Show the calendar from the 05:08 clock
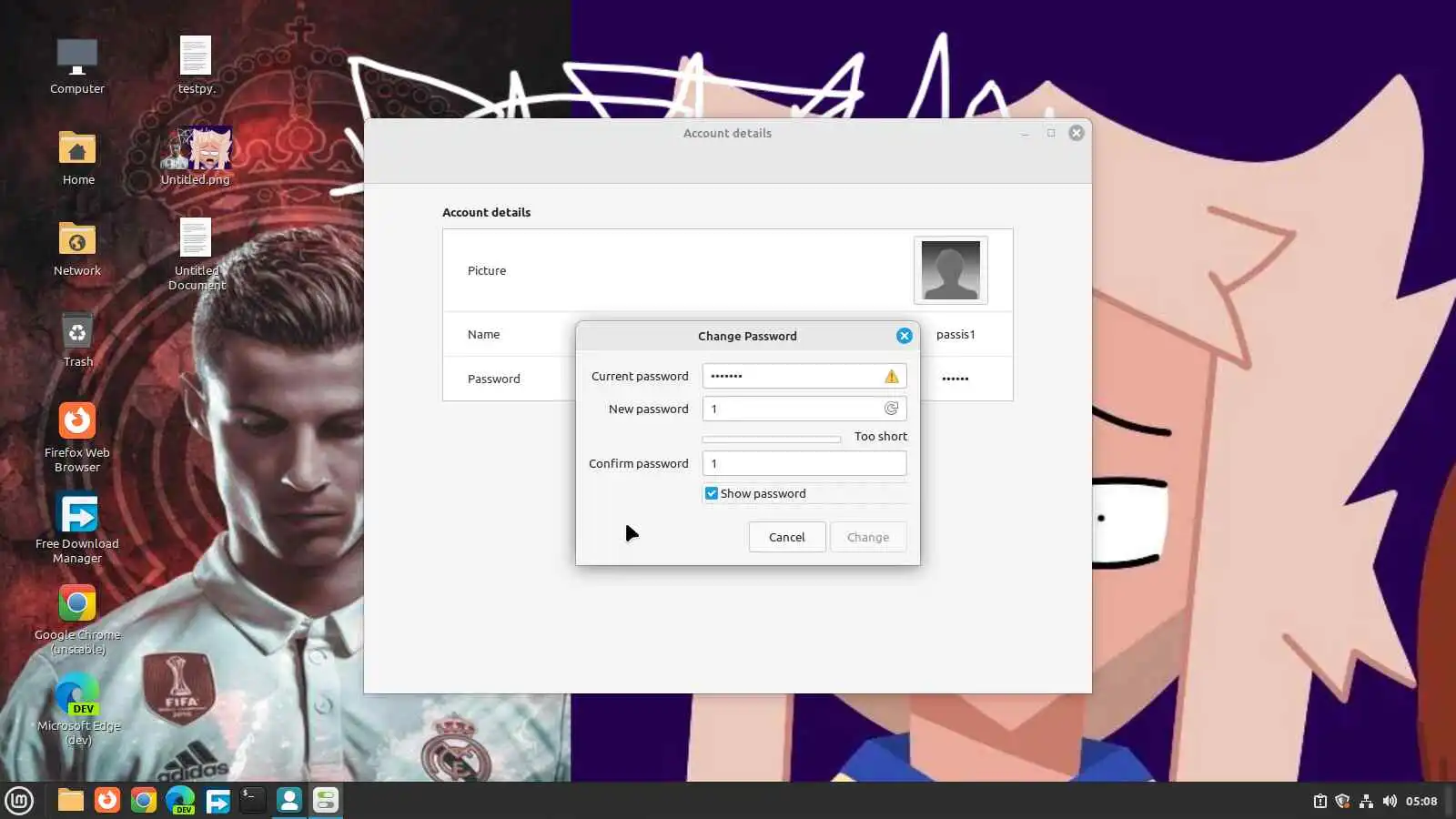 coord(1421,801)
